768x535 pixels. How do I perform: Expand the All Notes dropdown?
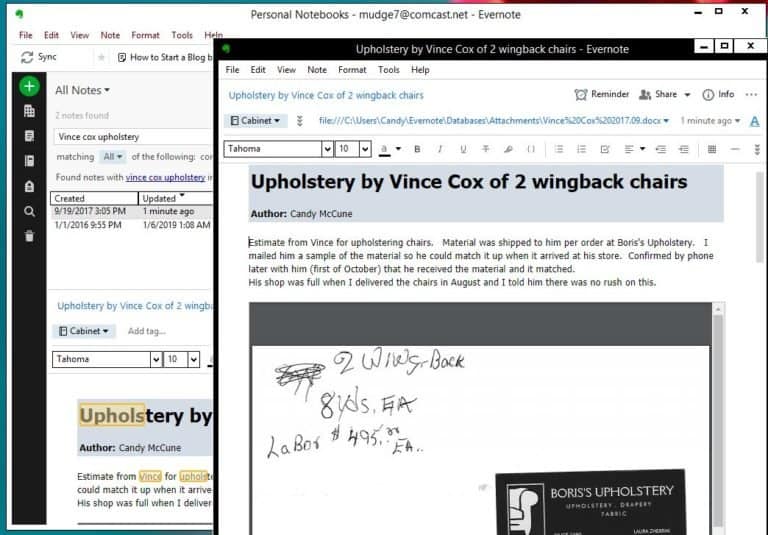click(x=82, y=90)
